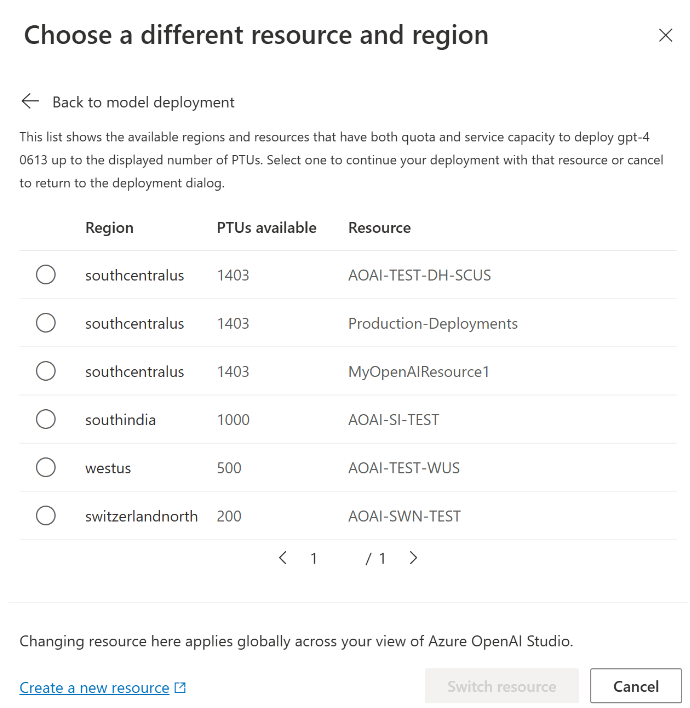Click the back arrow icon
690x708 pixels.
click(x=30, y=101)
